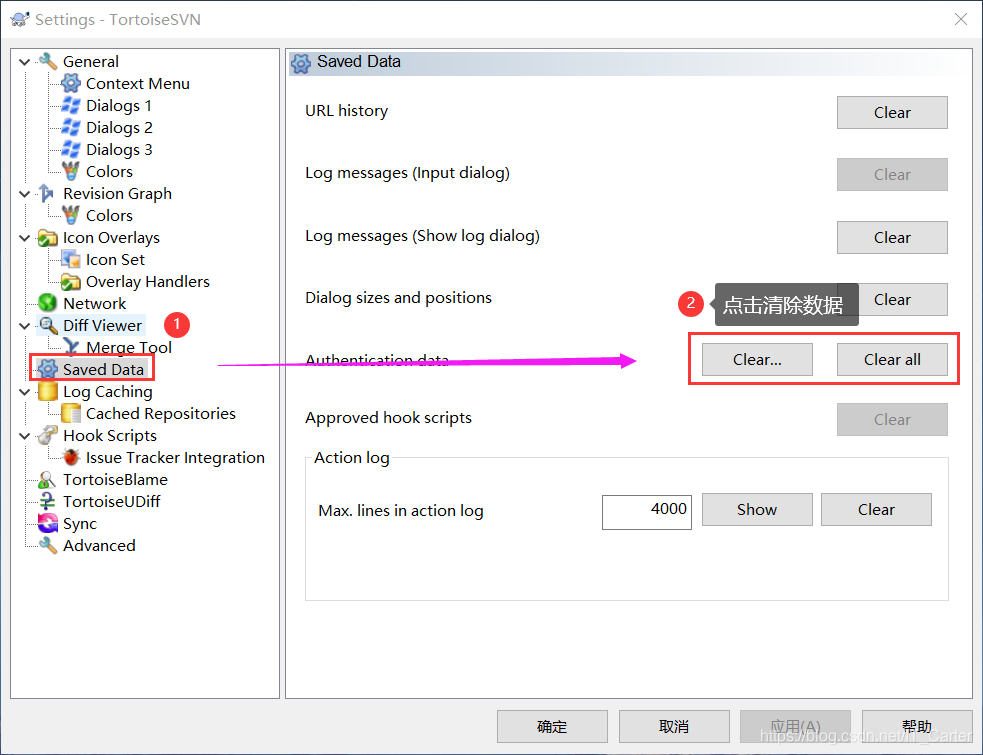Click the Dialogs 2 icon
This screenshot has width=983, height=755.
(x=71, y=127)
